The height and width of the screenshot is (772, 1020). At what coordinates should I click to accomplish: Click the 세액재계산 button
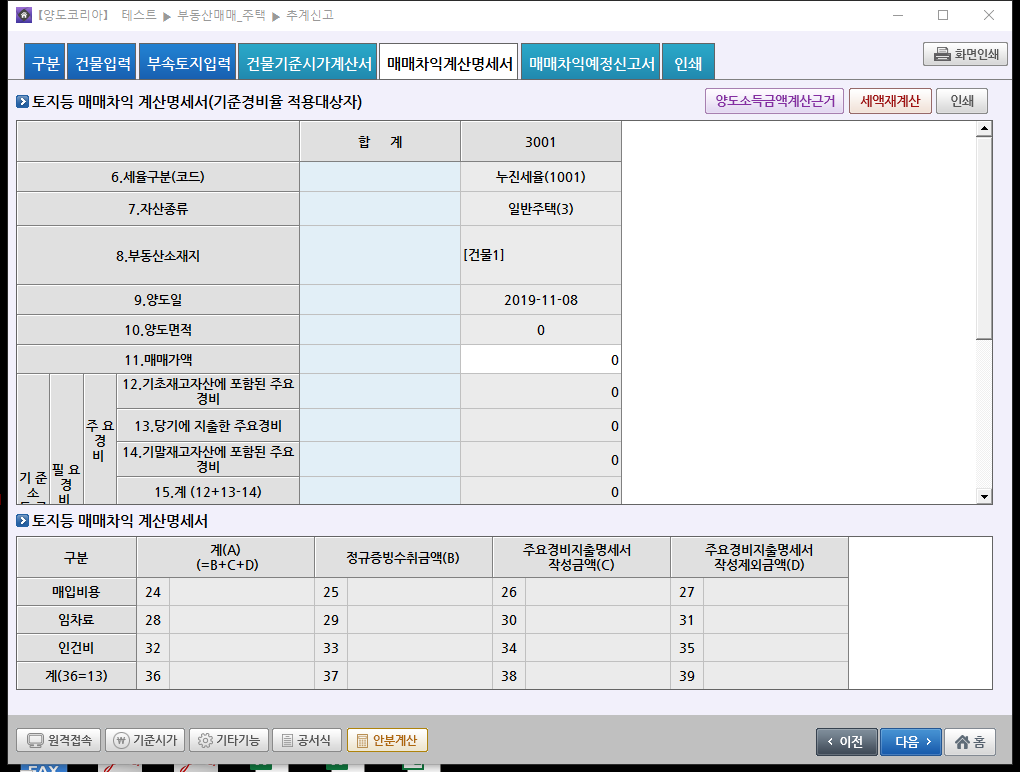click(890, 101)
